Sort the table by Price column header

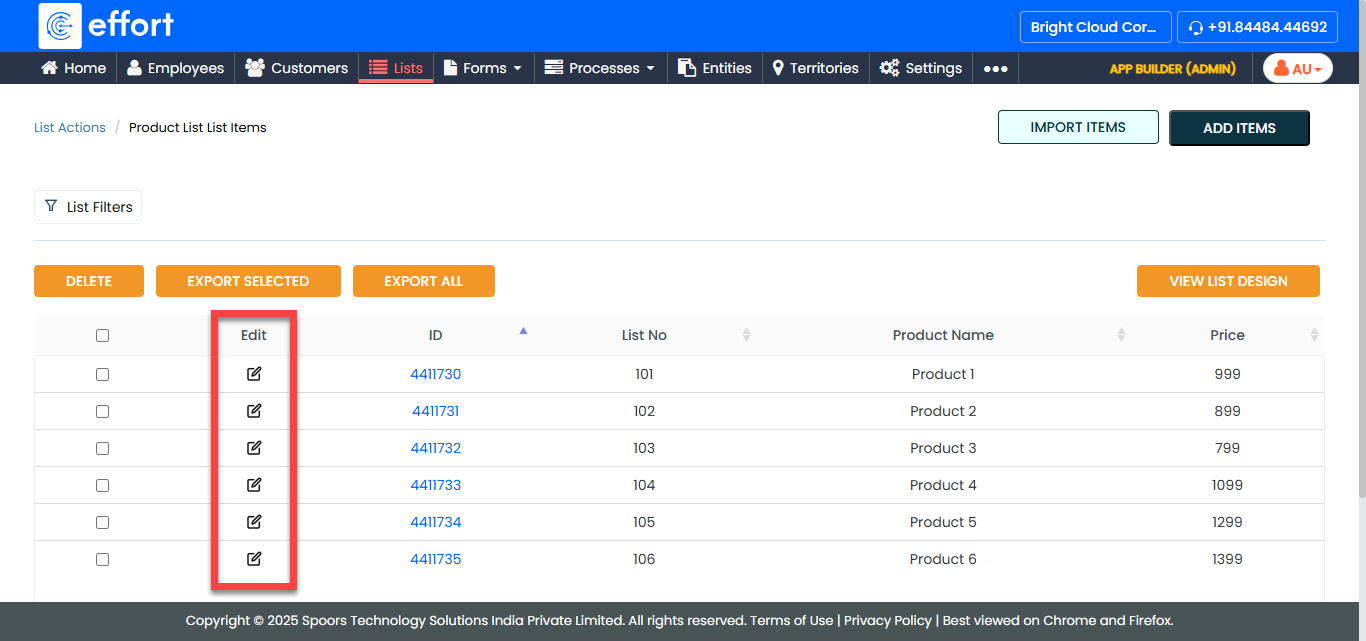click(x=1227, y=335)
